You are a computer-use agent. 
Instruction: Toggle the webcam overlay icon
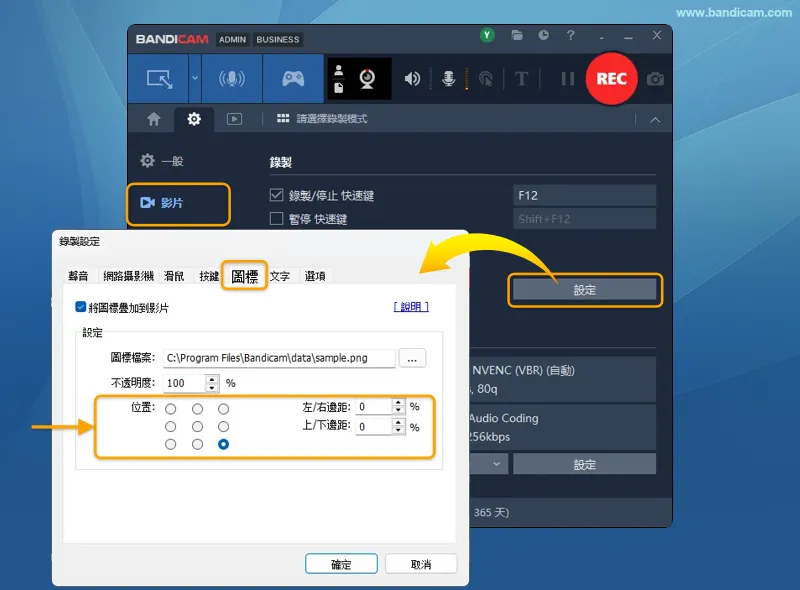coord(367,79)
